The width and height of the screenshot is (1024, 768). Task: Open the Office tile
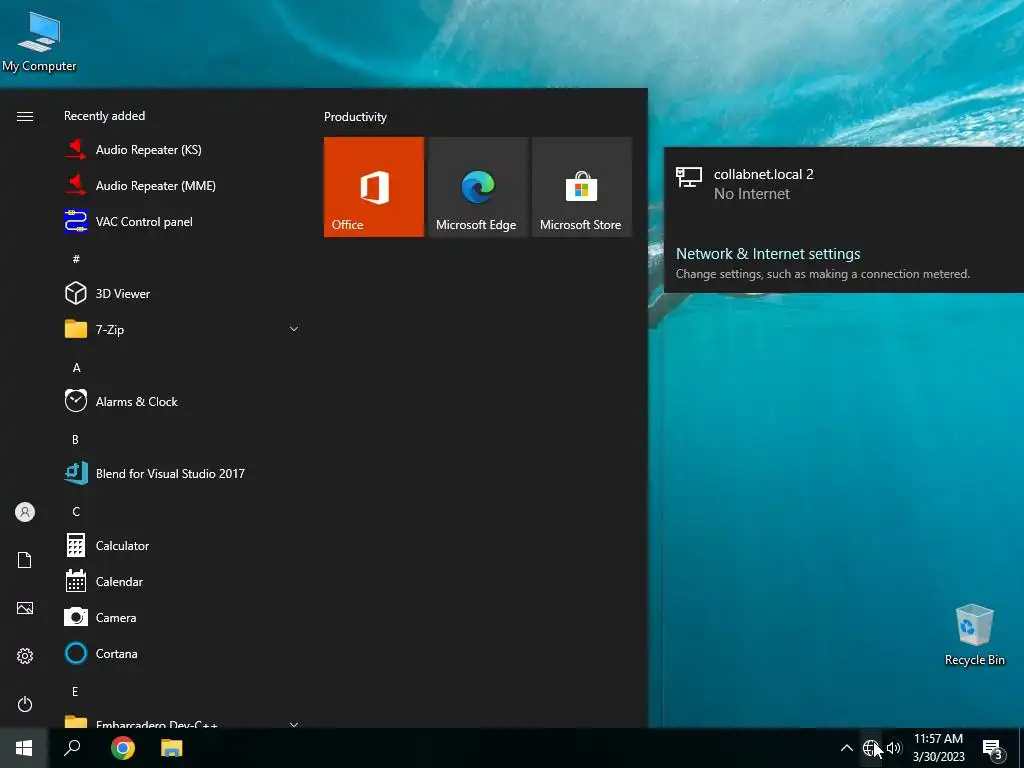374,187
